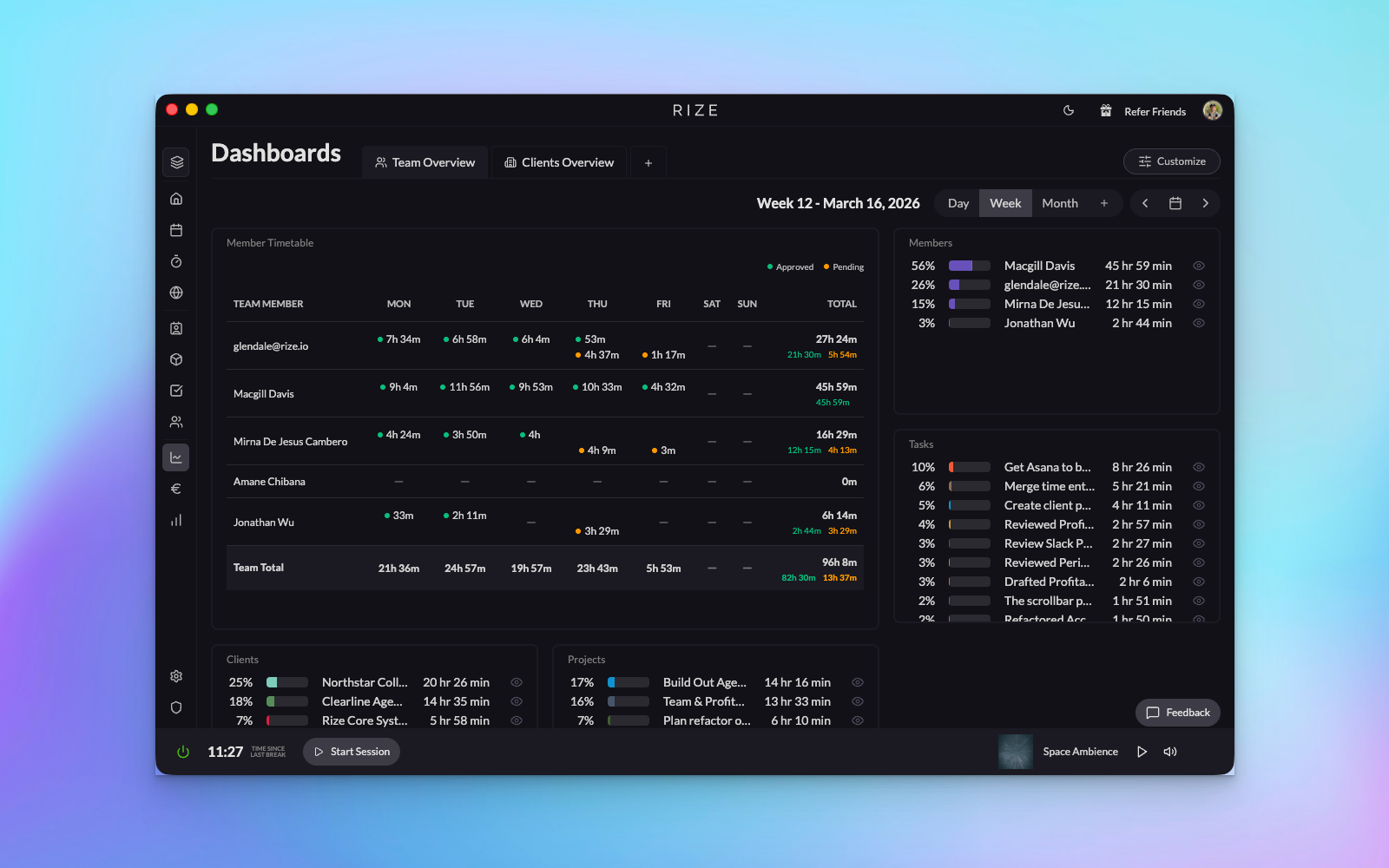Toggle visibility for Macgill Davis in Members
Viewport: 1389px width, 868px height.
[1199, 265]
